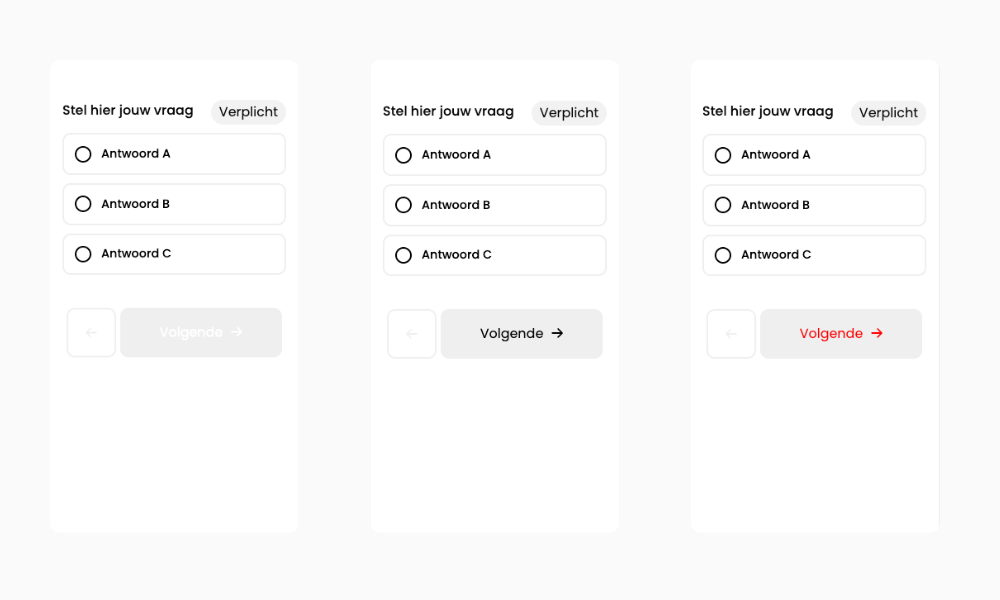Select Antwoord B in the red Volgende card
Screen dimensions: 1000x600
[x=723, y=205]
